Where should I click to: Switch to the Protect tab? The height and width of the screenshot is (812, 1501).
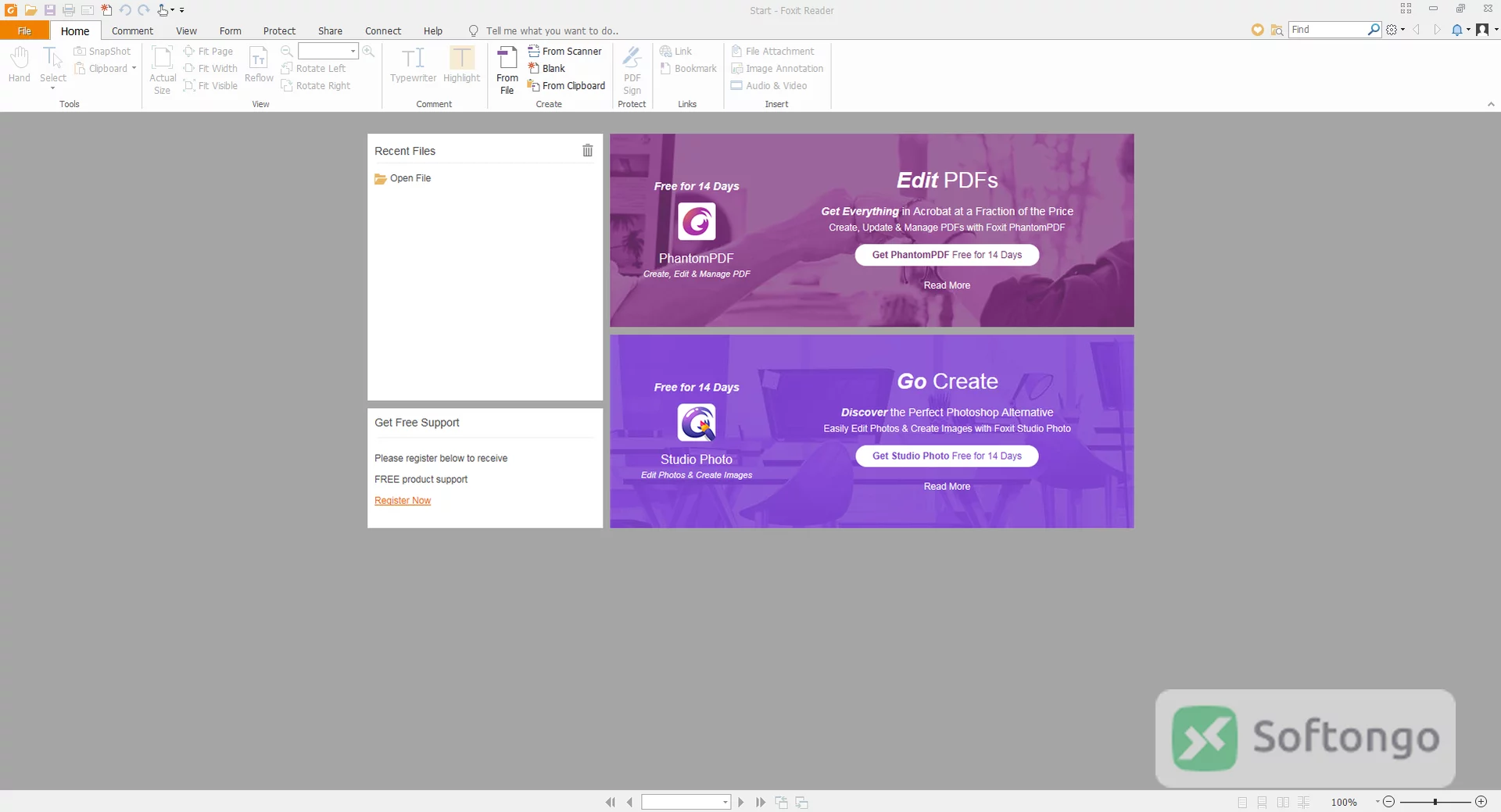coord(279,30)
